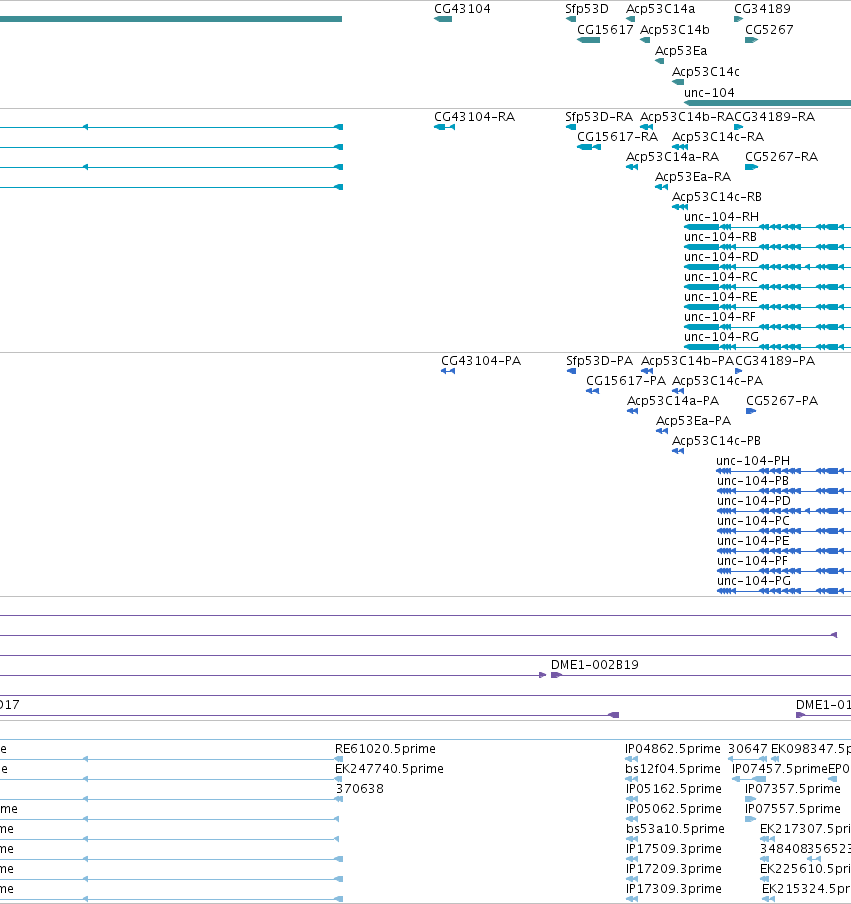
Task: Open the unc-104 gene label
Action: tap(709, 92)
